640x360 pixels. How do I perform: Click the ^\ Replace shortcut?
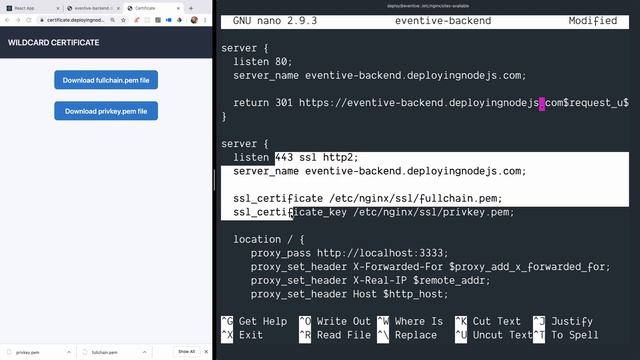point(407,335)
